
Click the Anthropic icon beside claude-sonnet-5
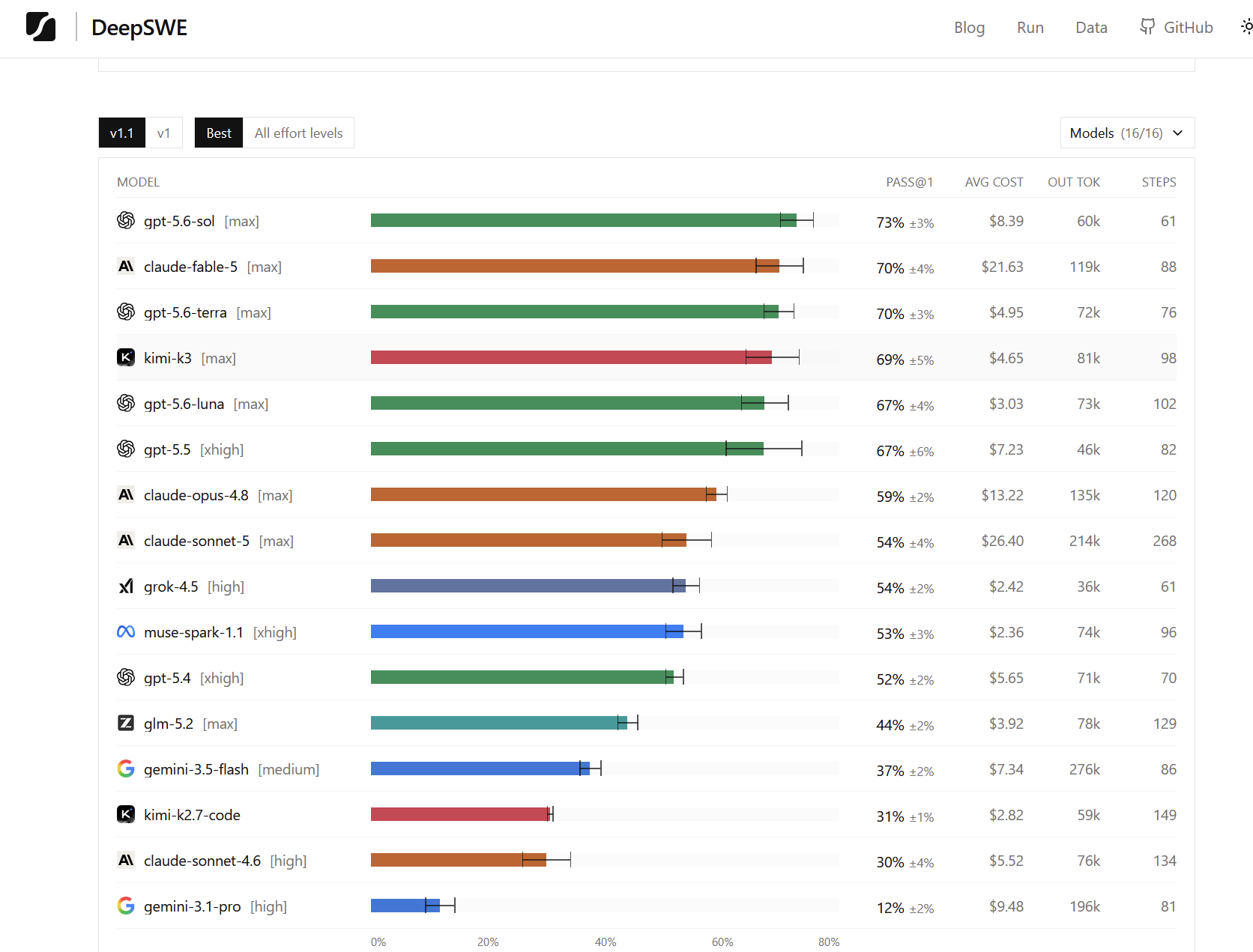[126, 540]
